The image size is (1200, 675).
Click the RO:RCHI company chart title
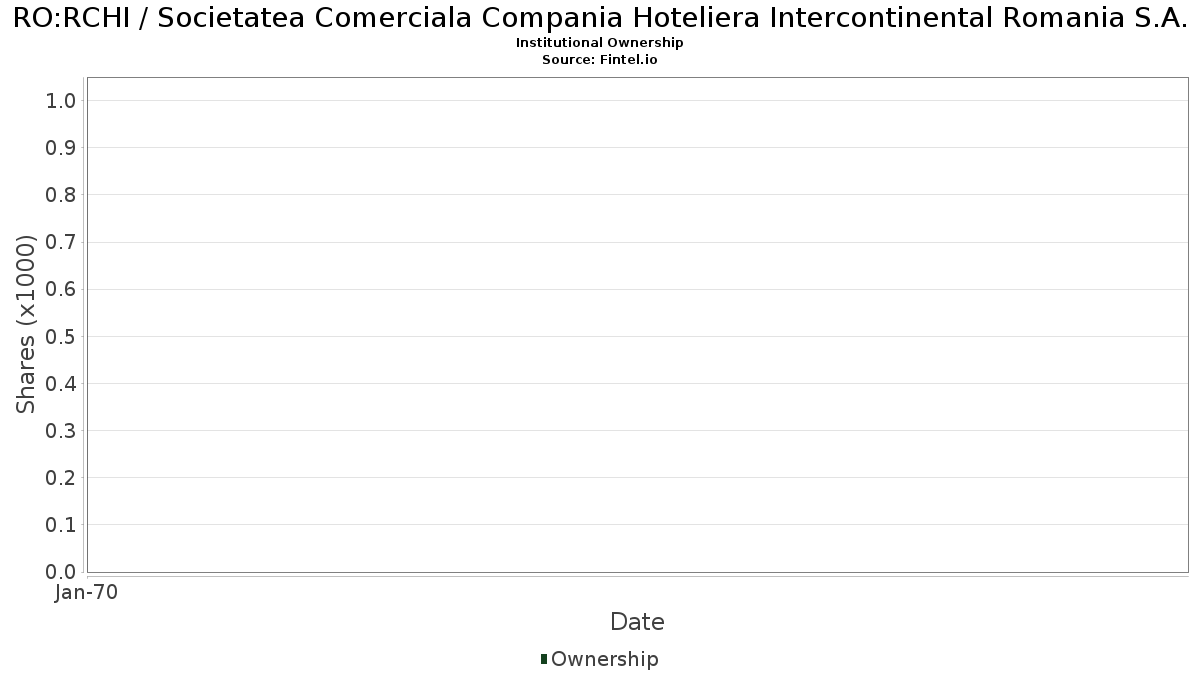pos(600,18)
